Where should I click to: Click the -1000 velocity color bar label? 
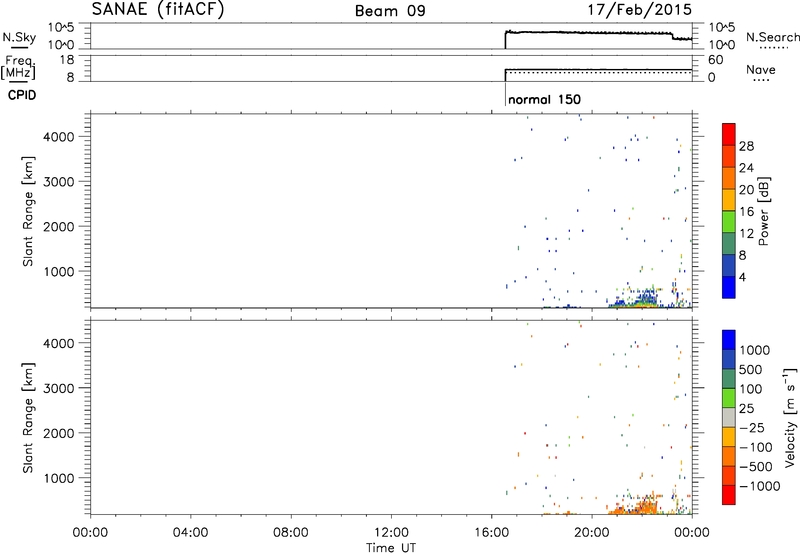[x=760, y=486]
